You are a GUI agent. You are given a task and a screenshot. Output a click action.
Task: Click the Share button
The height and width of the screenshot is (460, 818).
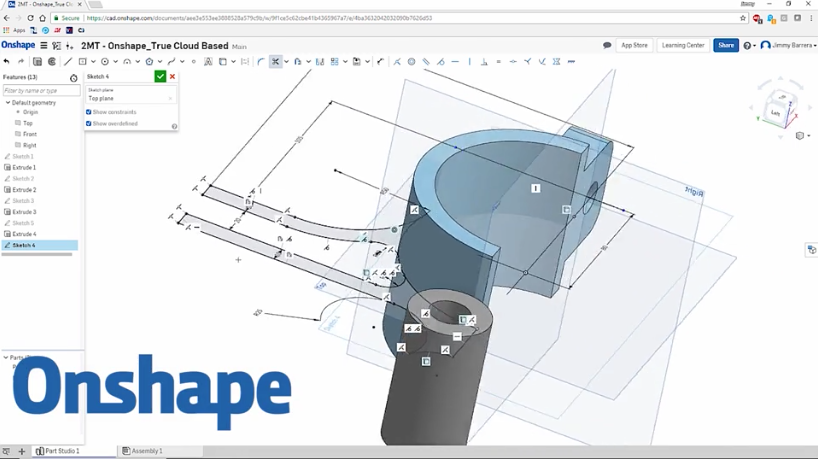click(x=725, y=46)
